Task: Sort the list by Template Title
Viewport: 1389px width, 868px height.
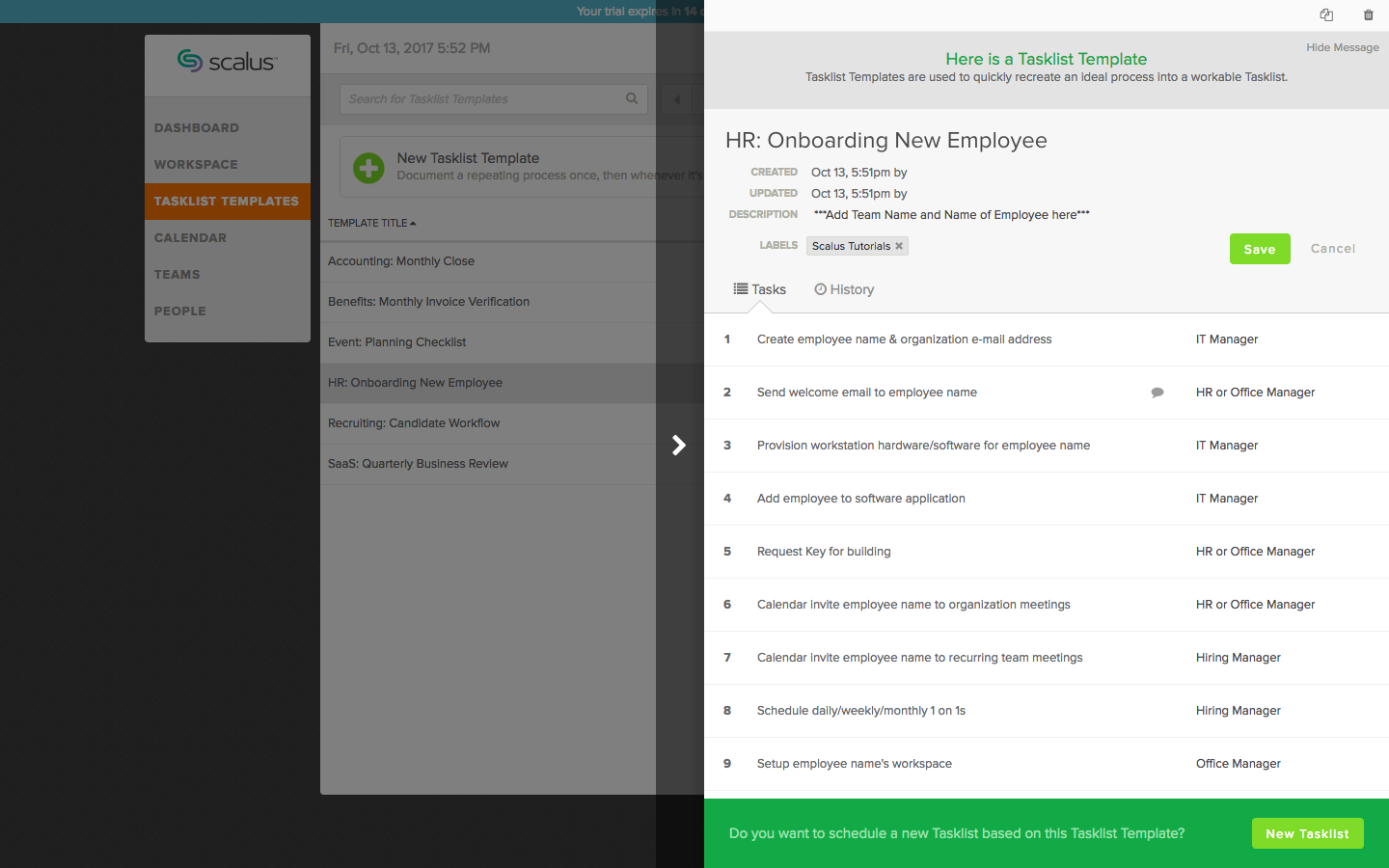Action: [371, 223]
